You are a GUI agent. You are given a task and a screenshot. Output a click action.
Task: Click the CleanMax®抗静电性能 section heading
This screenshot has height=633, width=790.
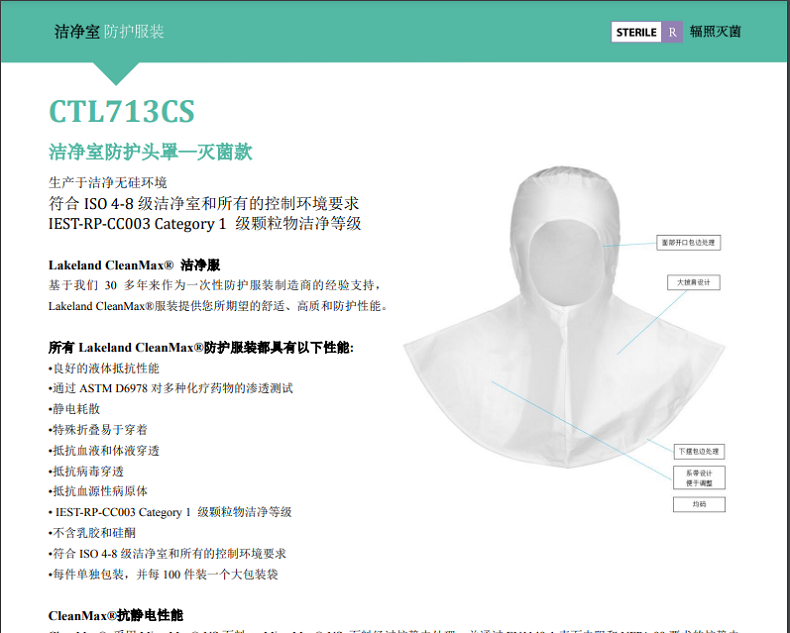click(116, 614)
